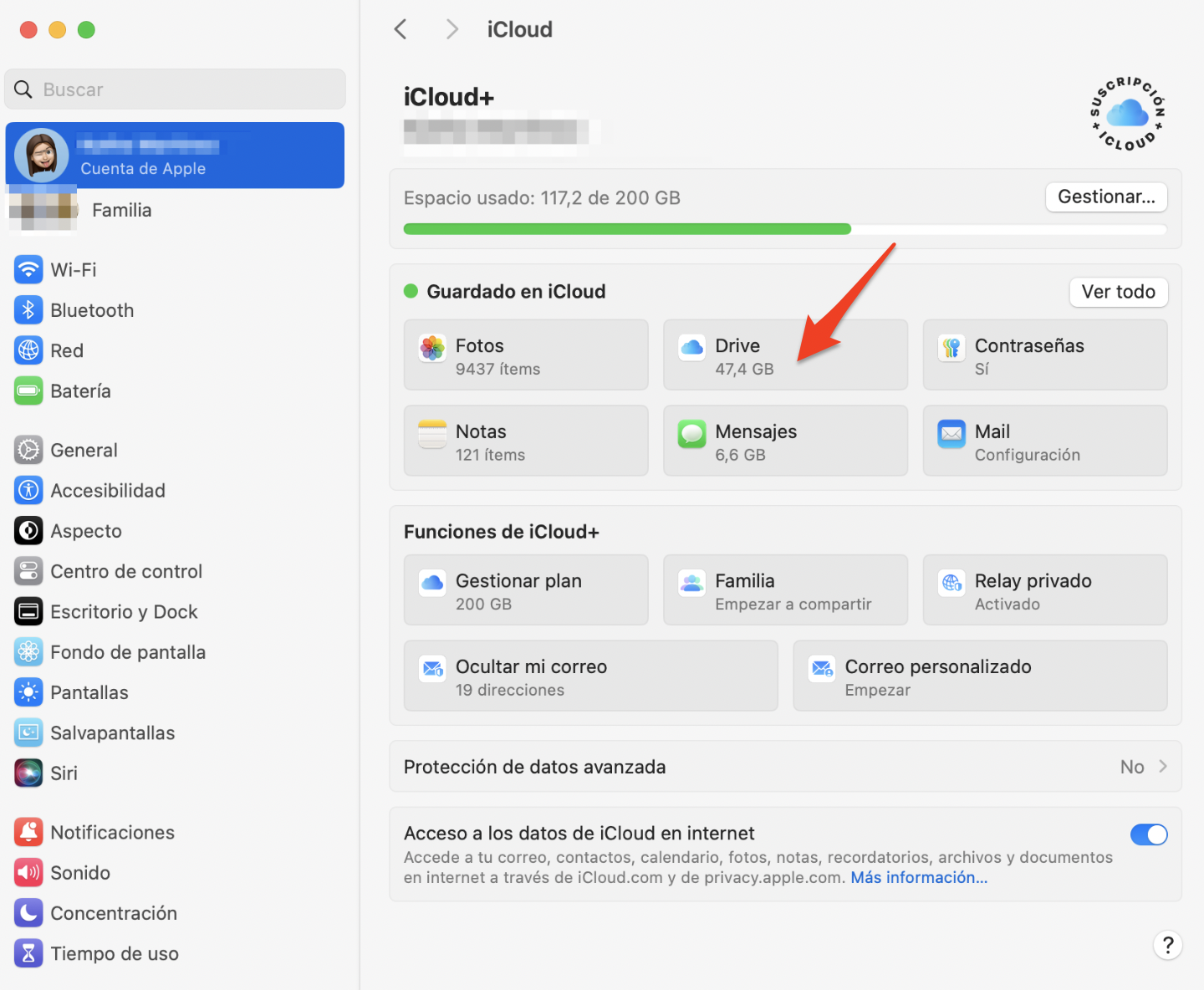Select the Cuenta de Apple row
The image size is (1204, 990).
(175, 156)
